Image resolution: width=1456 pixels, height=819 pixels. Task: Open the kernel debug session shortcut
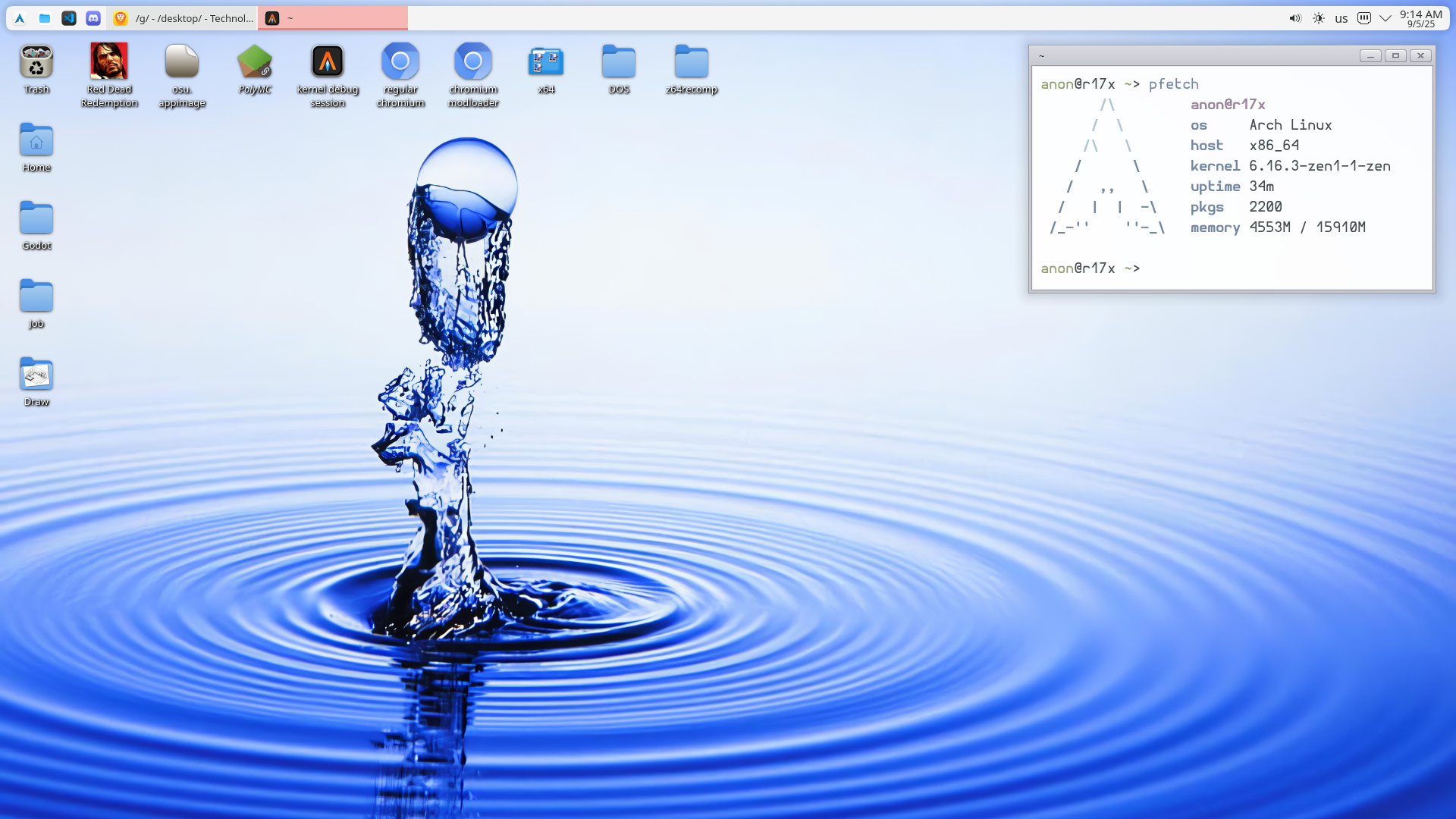(x=328, y=61)
